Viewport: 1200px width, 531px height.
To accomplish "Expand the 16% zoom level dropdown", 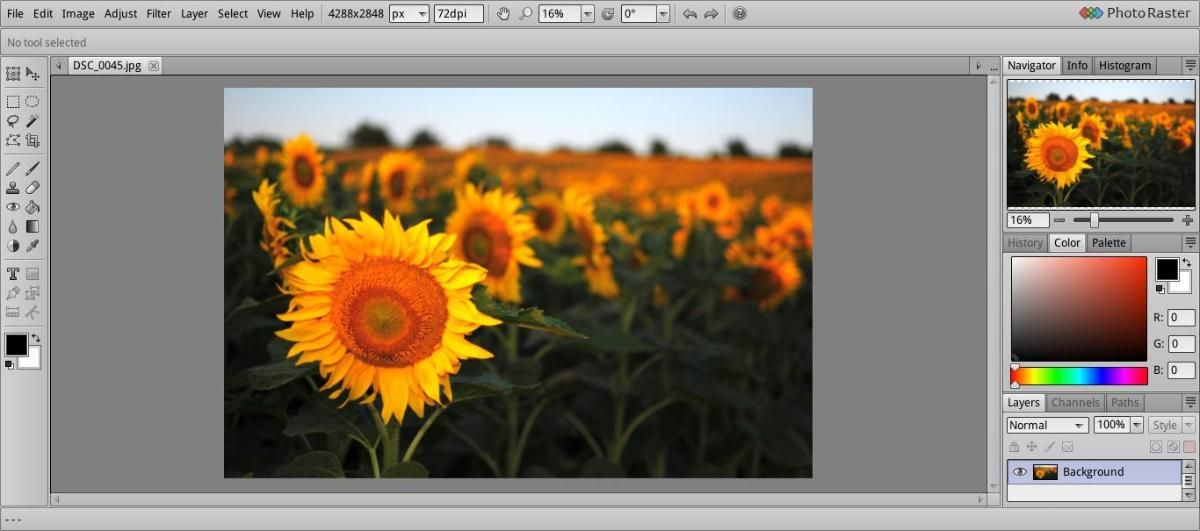I will (587, 14).
